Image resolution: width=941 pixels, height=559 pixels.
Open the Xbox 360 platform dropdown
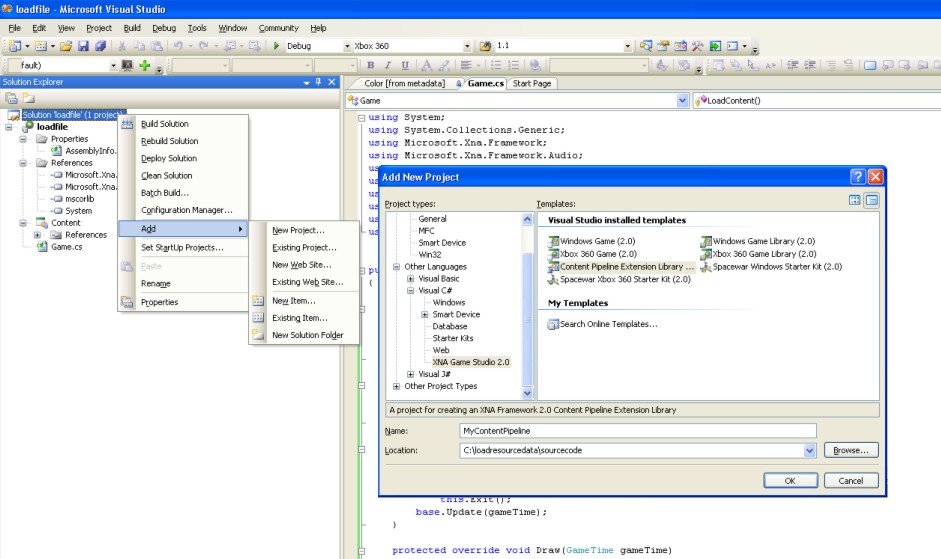point(467,46)
